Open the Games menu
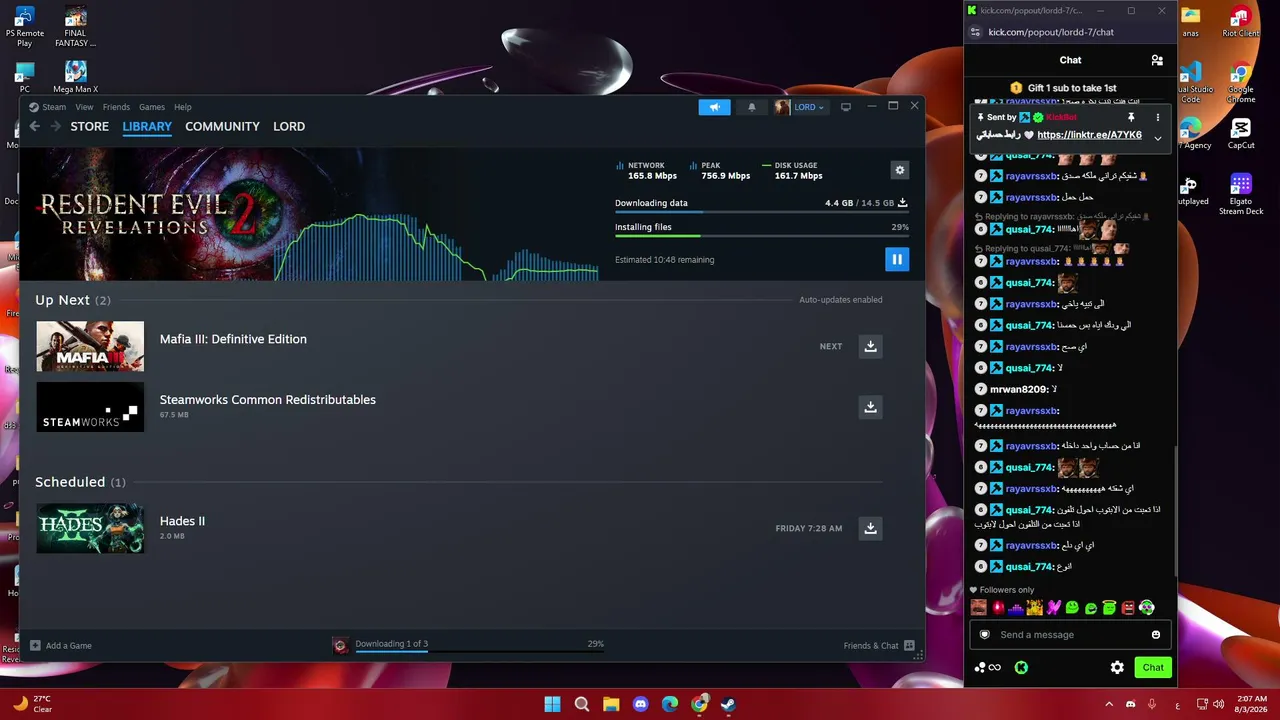Screen dimensions: 1280x720 (152, 107)
